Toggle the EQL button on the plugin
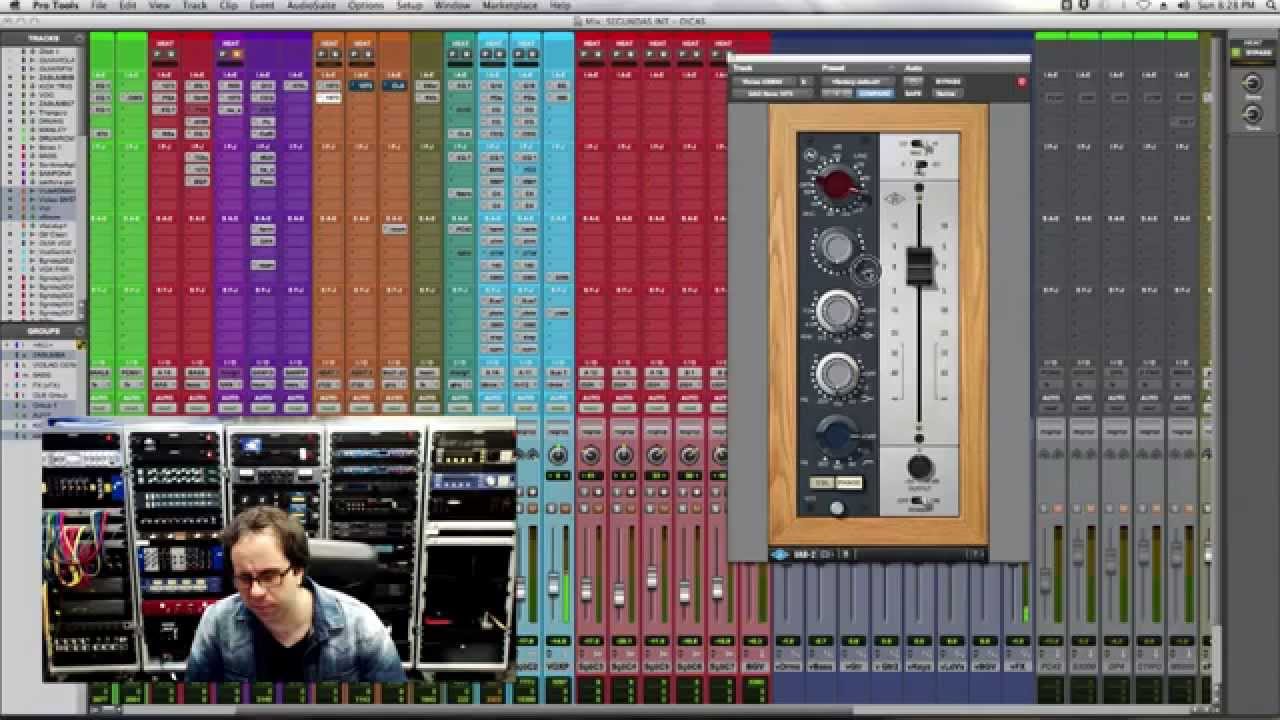The height and width of the screenshot is (720, 1280). click(820, 484)
